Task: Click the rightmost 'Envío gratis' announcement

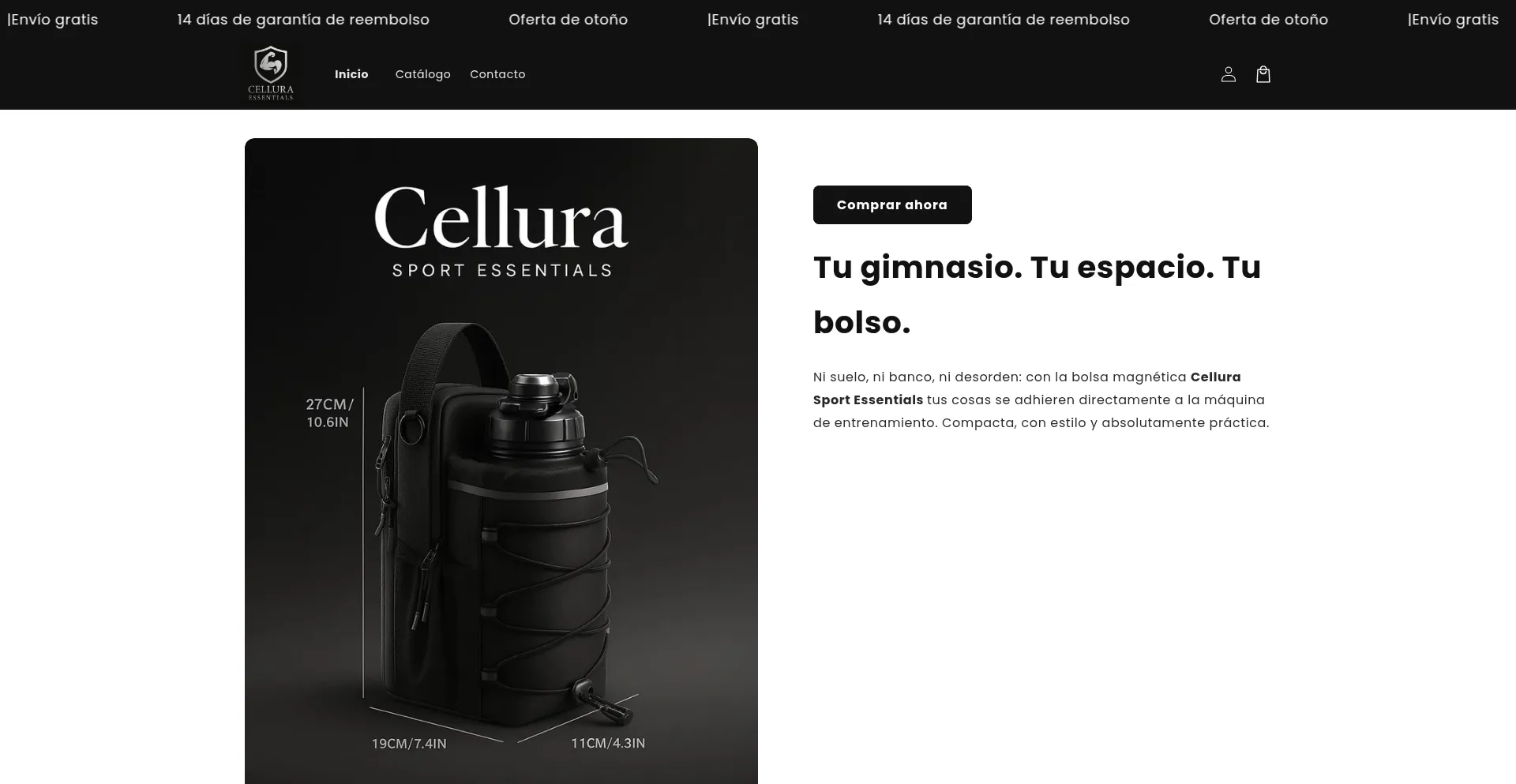Action: coord(1454,20)
